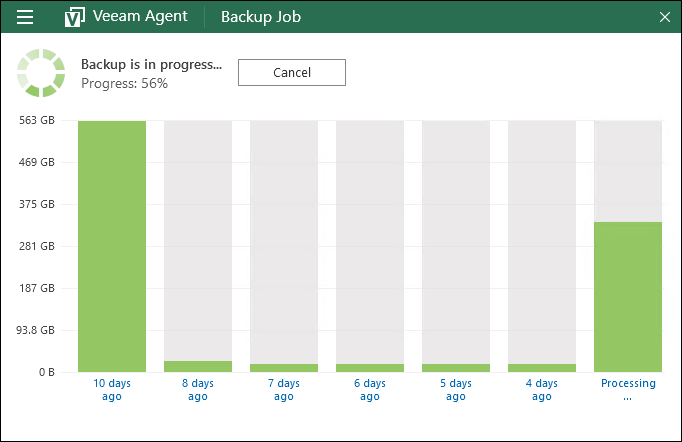
Task: Select the backup bar above 7 days ago
Action: pyautogui.click(x=284, y=367)
